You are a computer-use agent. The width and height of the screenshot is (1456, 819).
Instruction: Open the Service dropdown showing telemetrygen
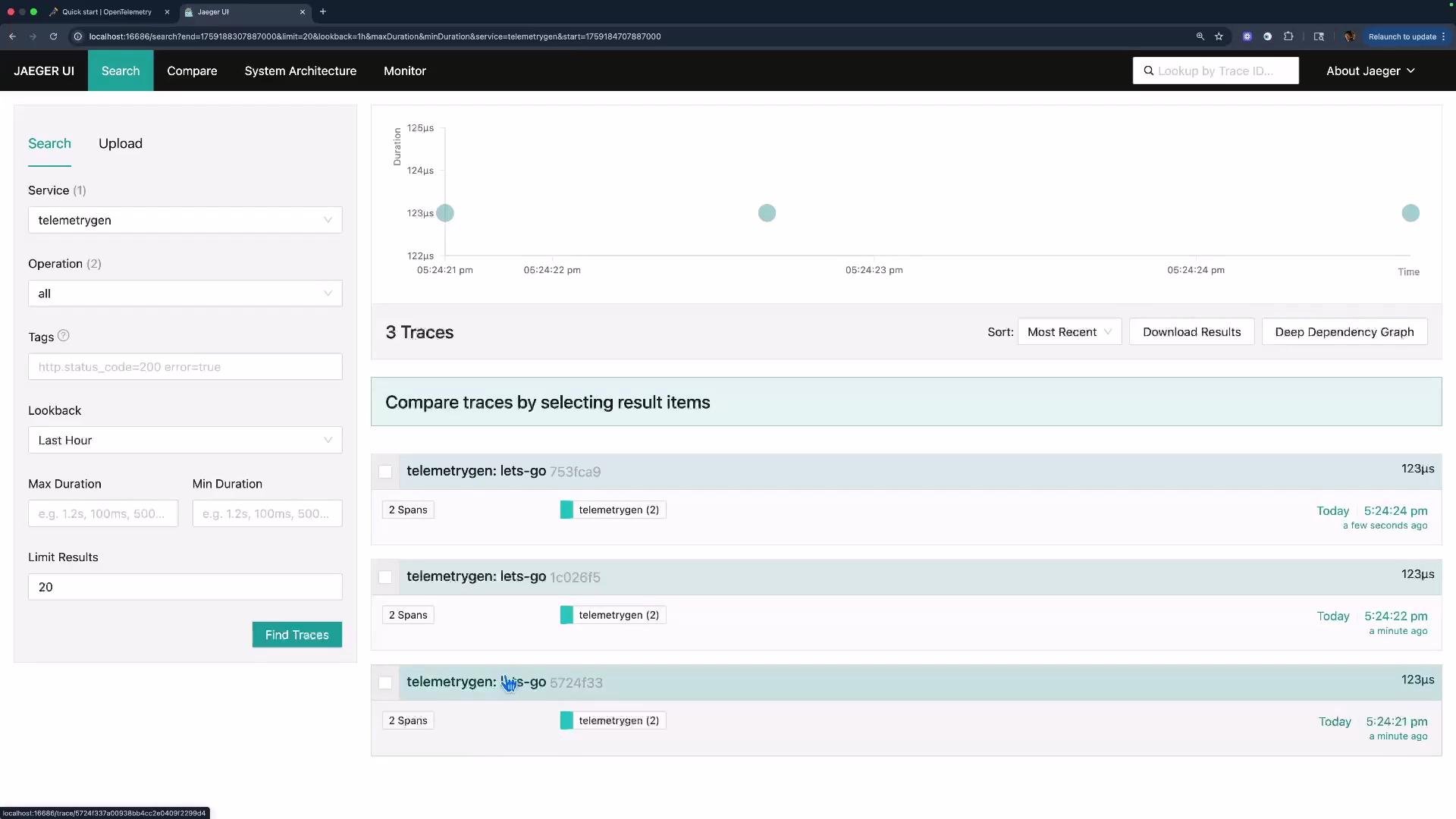click(185, 220)
